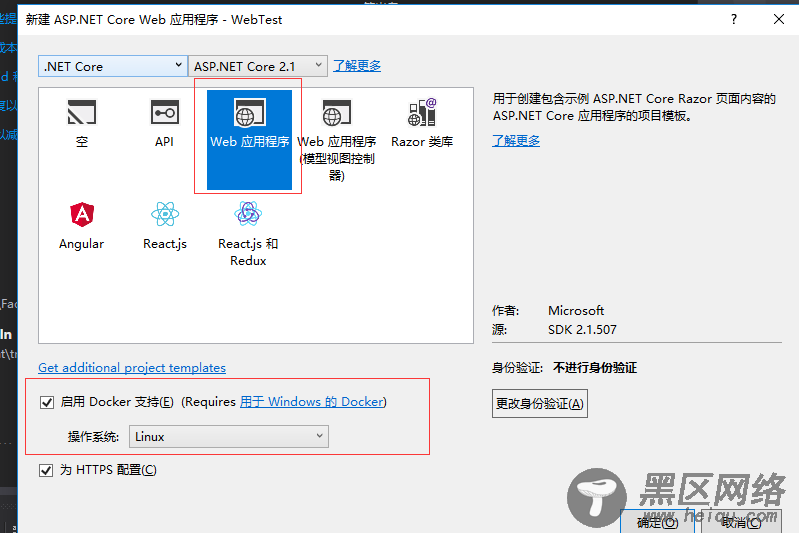799x533 pixels.
Task: Pick the Web 应用程序 (模型视图控制器) MVC template
Action: (336, 140)
